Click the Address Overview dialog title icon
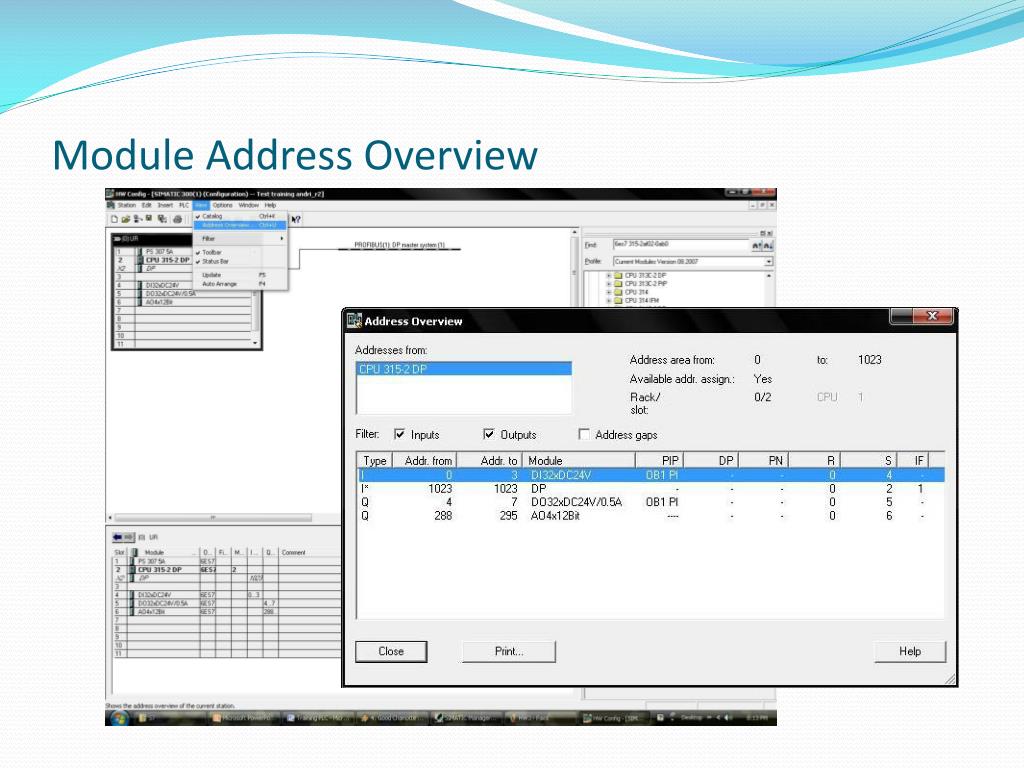Image resolution: width=1024 pixels, height=768 pixels. click(354, 321)
